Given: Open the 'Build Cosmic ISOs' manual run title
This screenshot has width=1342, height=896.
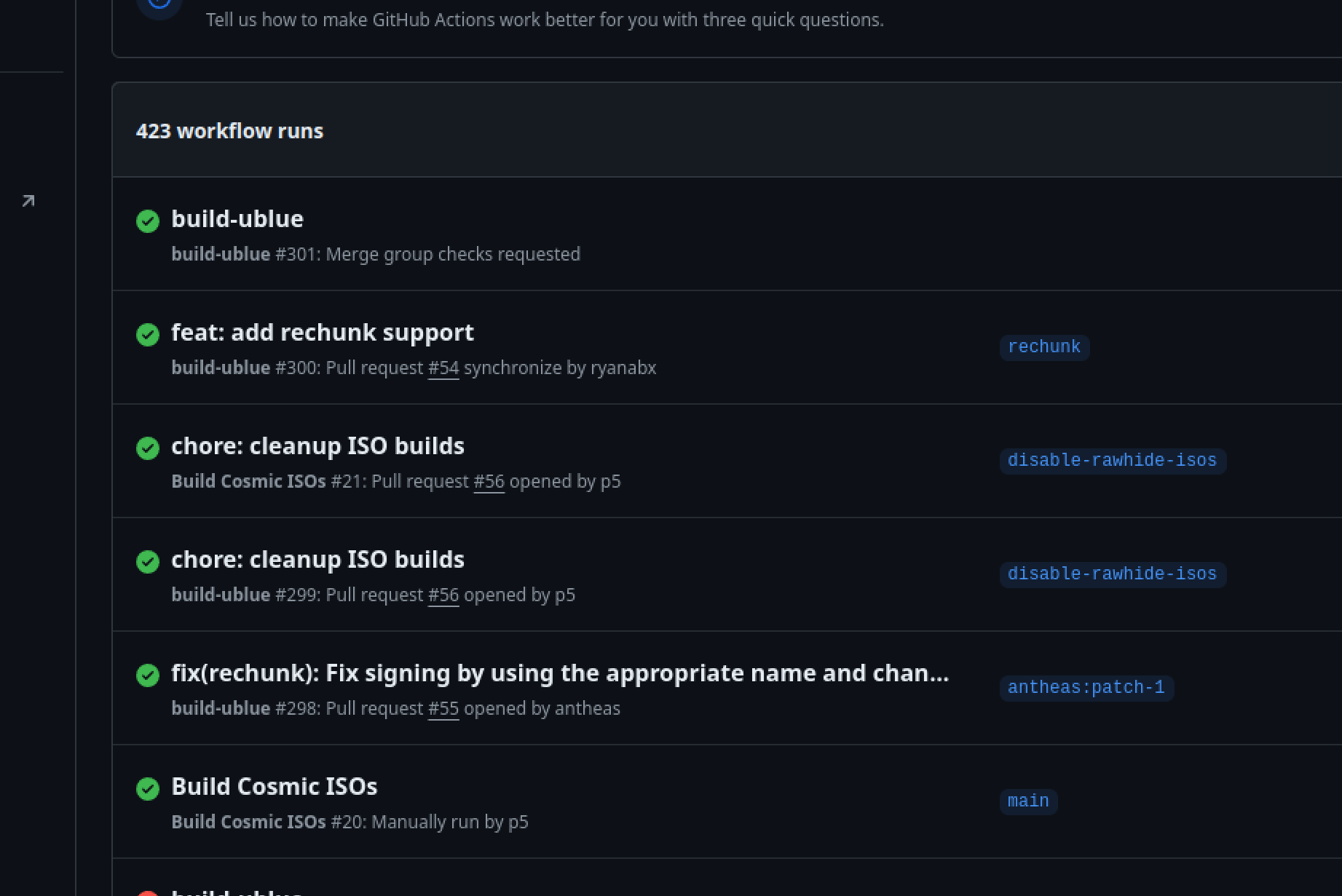Looking at the screenshot, I should coord(274,786).
